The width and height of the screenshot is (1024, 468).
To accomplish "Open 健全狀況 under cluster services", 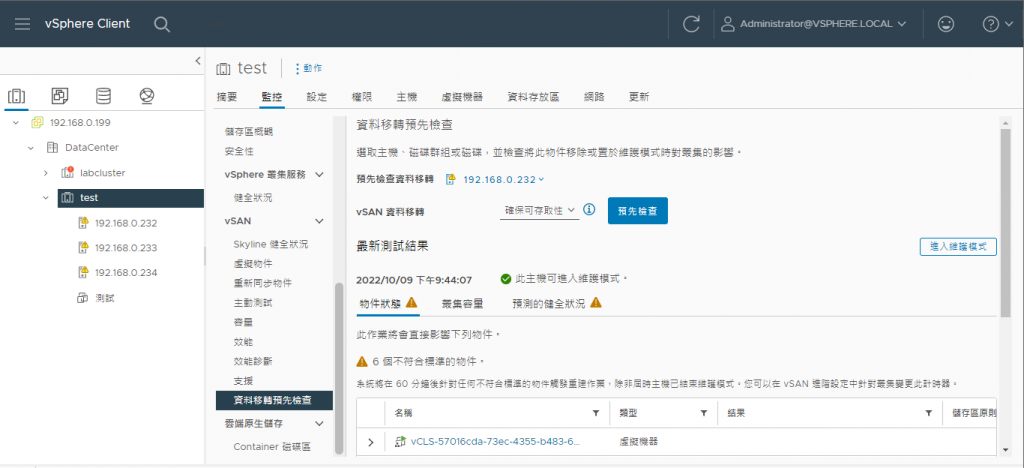I will 253,197.
